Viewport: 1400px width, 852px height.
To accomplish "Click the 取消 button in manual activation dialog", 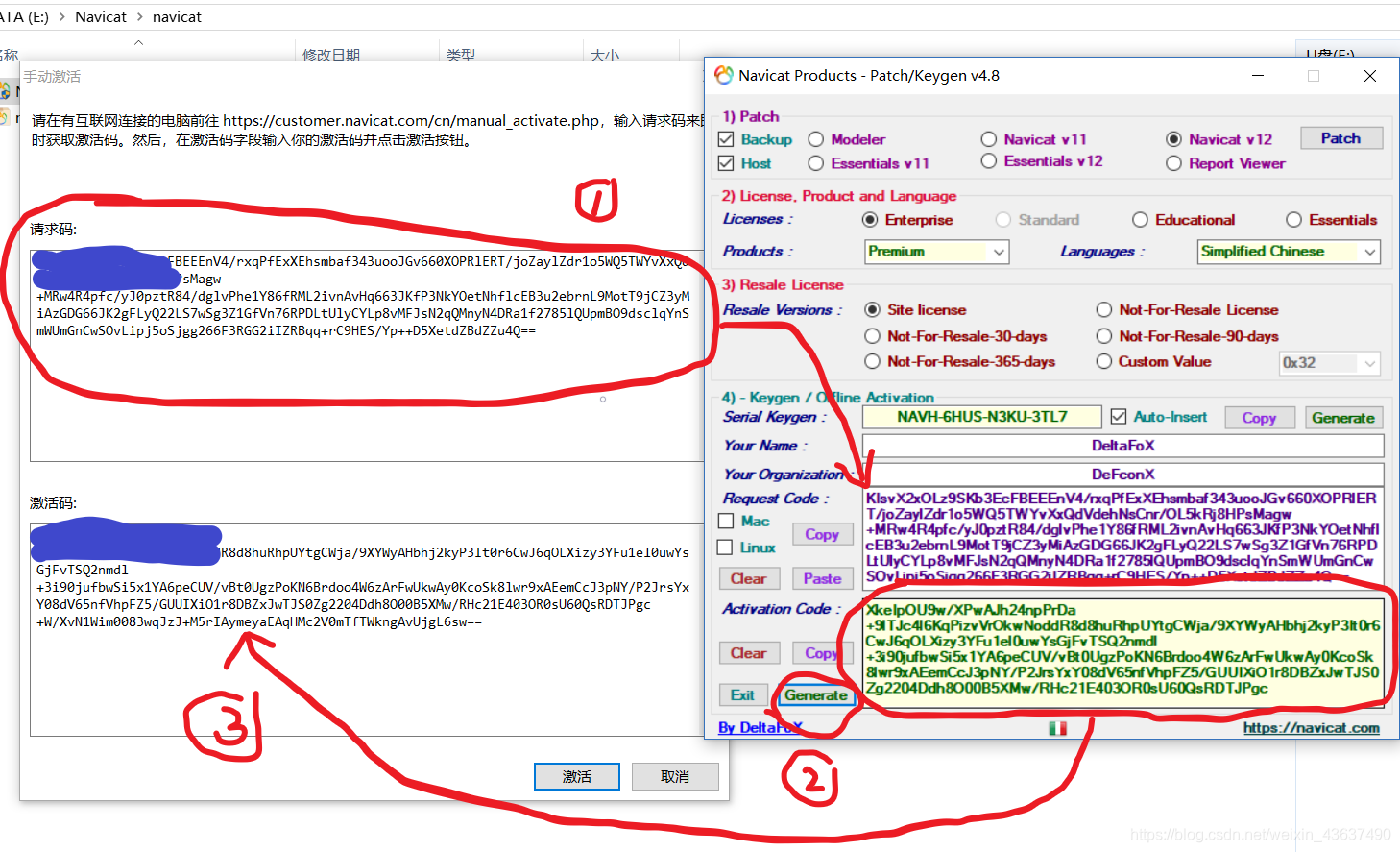I will [x=675, y=776].
